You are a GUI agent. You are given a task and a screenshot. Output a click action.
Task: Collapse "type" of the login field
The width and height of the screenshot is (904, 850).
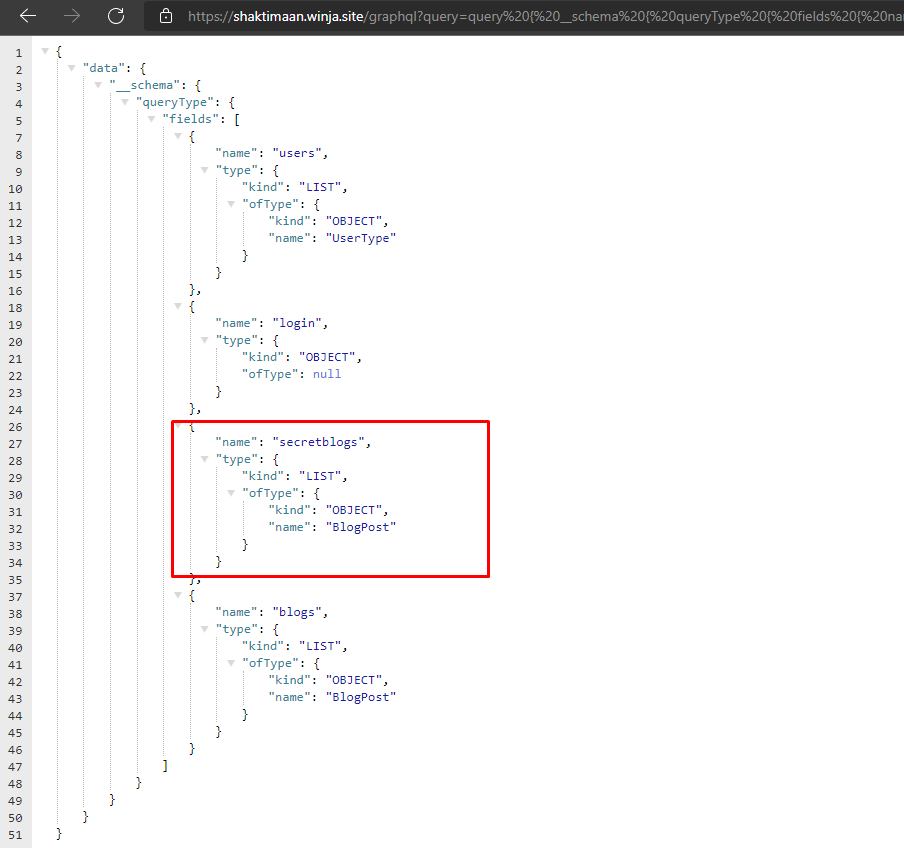click(204, 340)
